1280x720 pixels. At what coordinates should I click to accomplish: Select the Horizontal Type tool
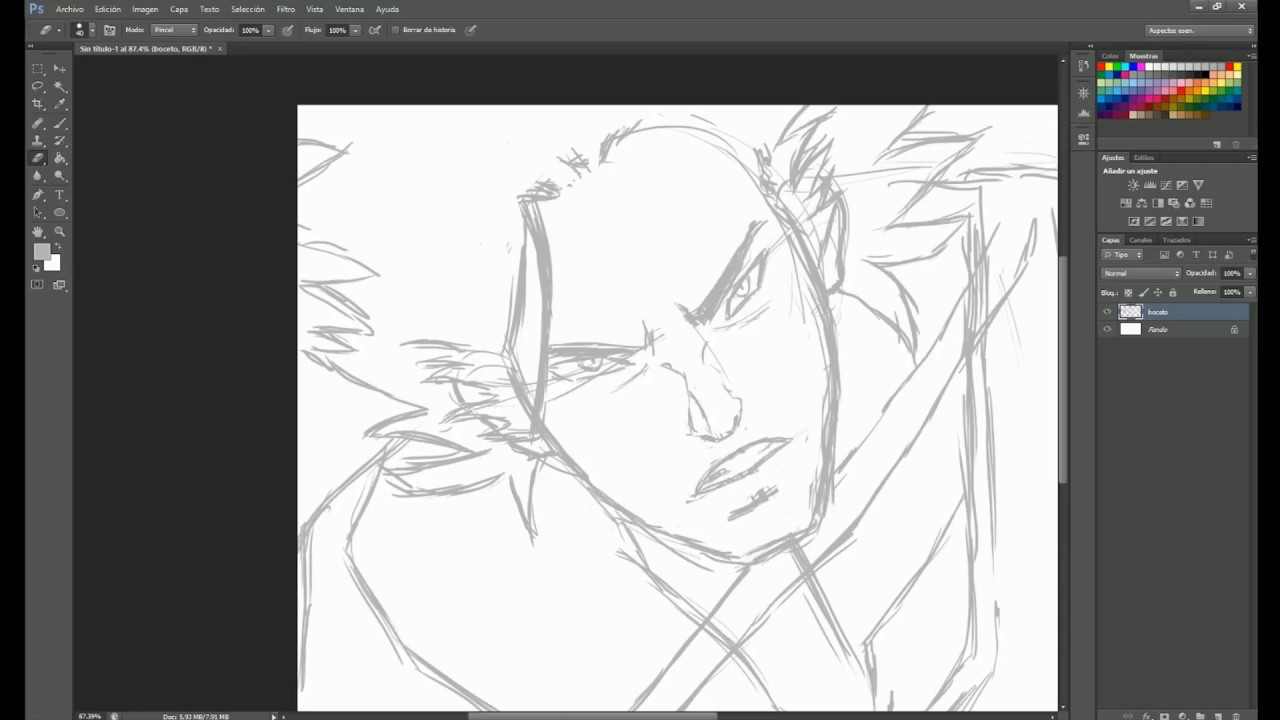tap(60, 195)
